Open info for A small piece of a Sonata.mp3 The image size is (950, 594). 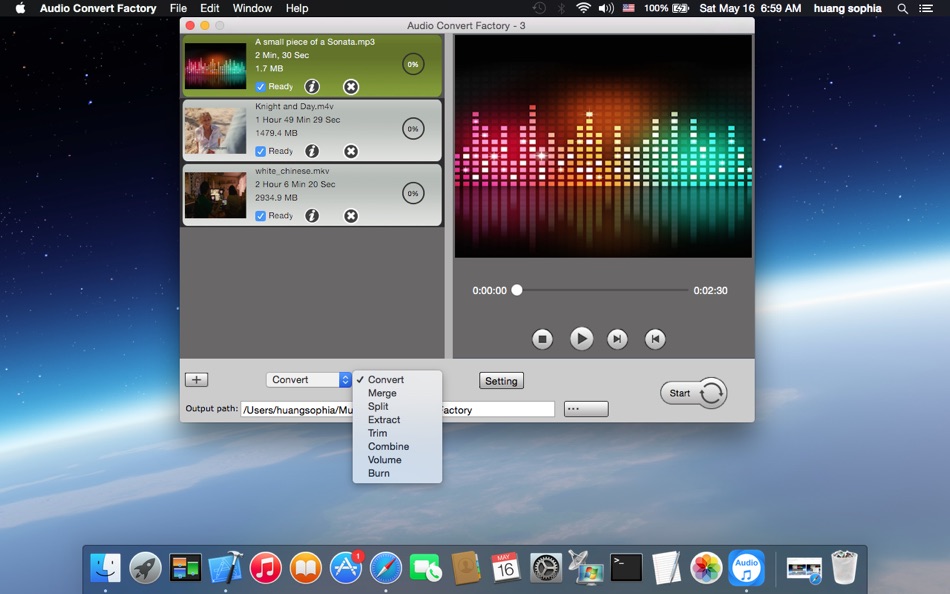coord(312,87)
